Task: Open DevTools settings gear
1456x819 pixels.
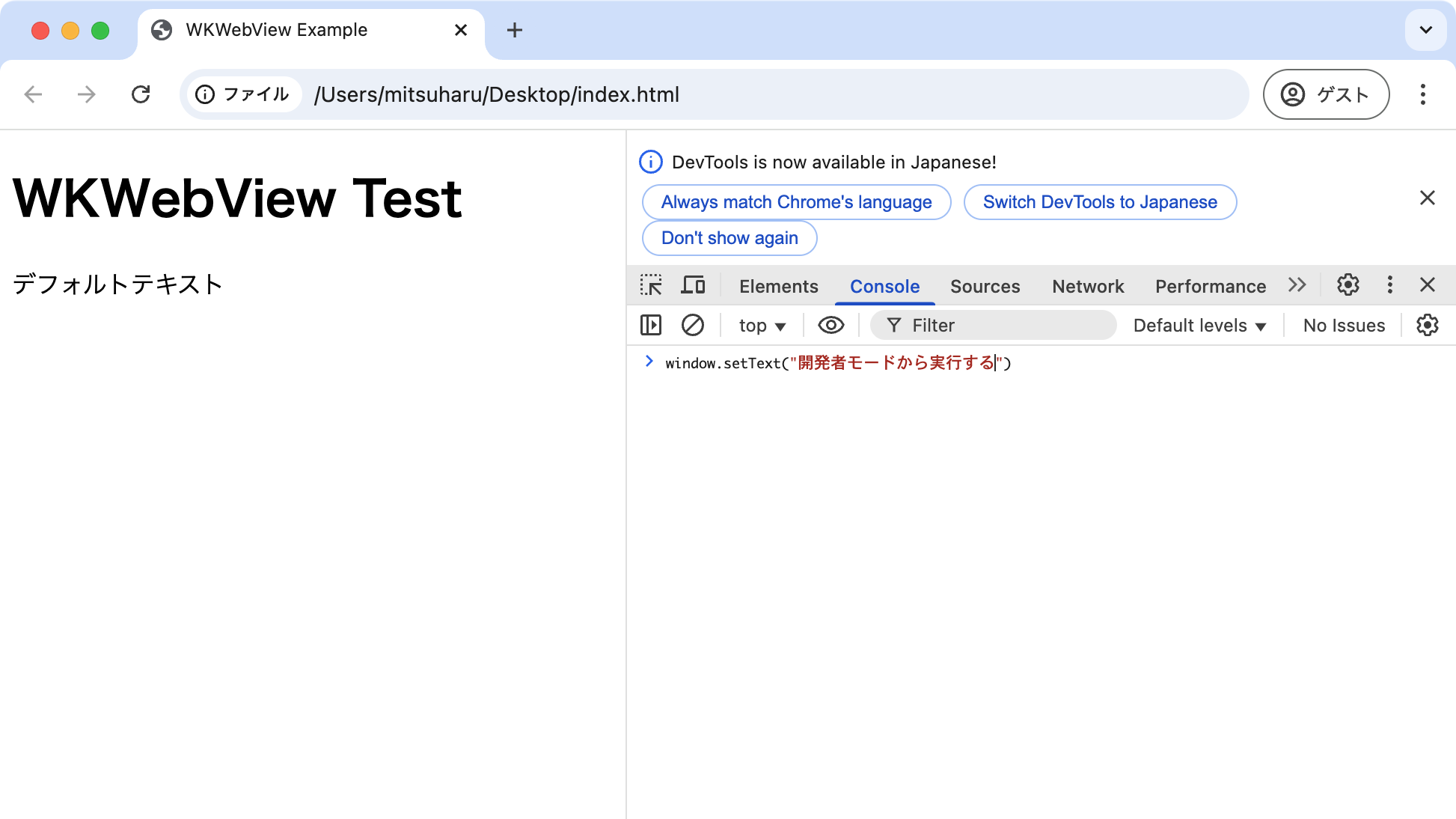Action: point(1348,285)
